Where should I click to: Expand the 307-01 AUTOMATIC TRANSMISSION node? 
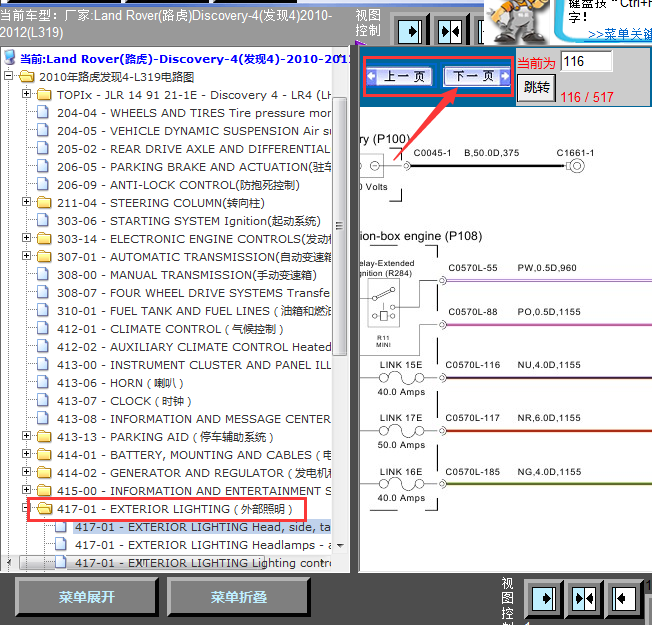coord(27,255)
